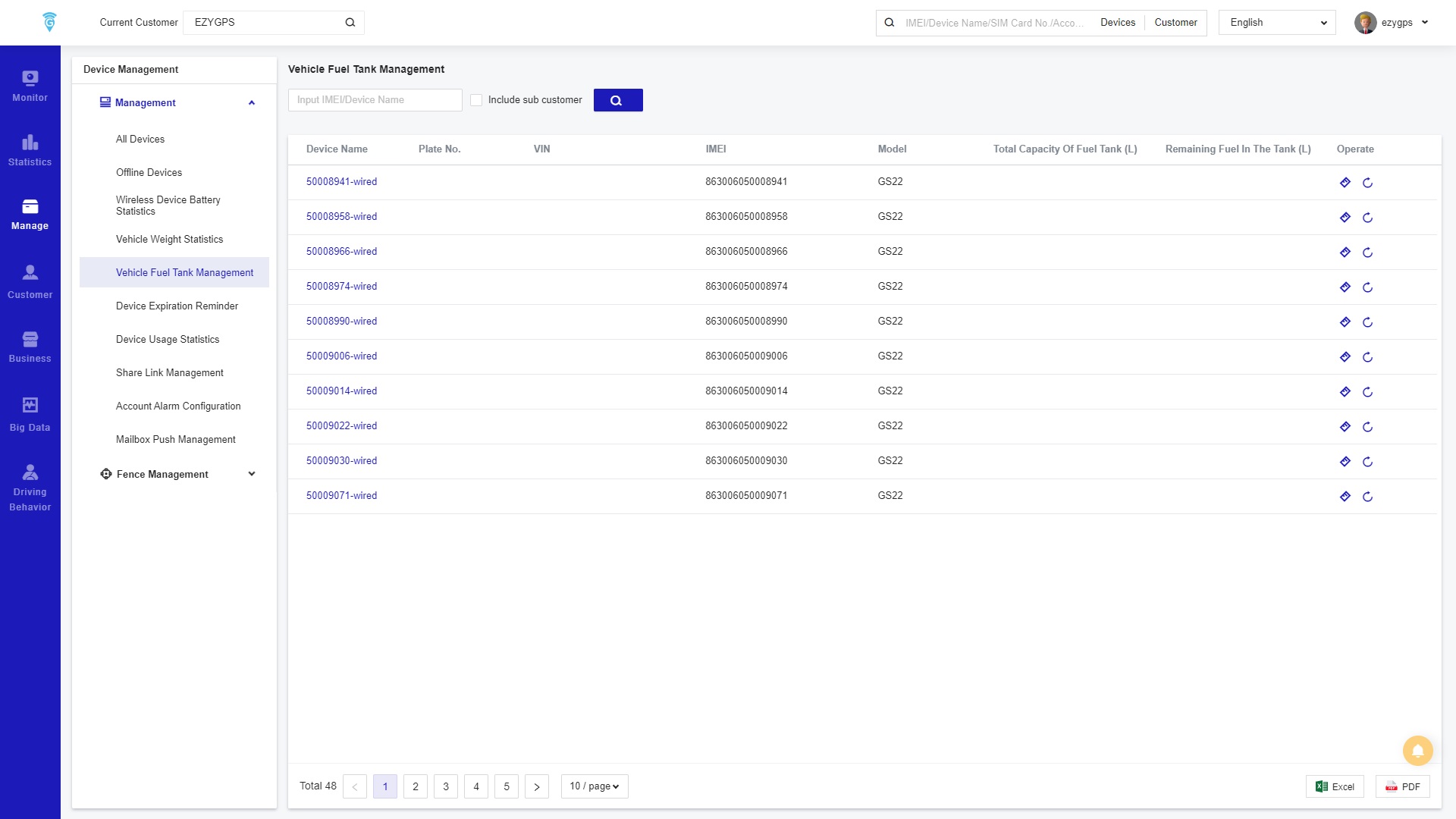Export table to Excel
Screen dimensions: 1456x819
(x=1335, y=786)
